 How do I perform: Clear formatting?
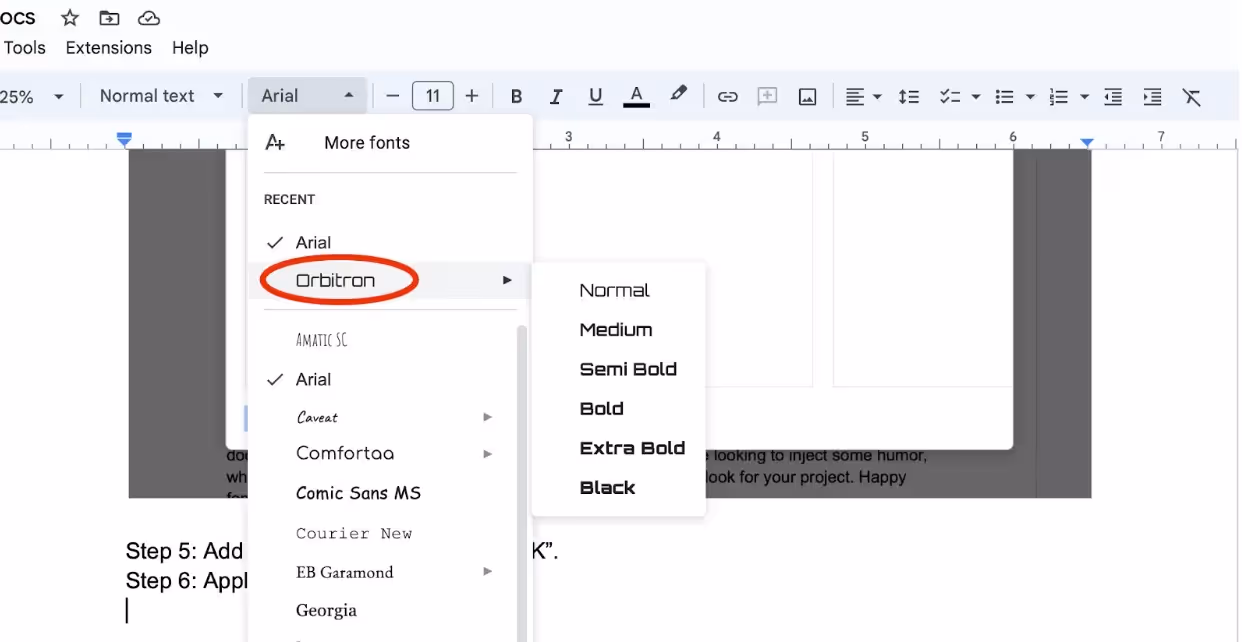tap(1191, 96)
